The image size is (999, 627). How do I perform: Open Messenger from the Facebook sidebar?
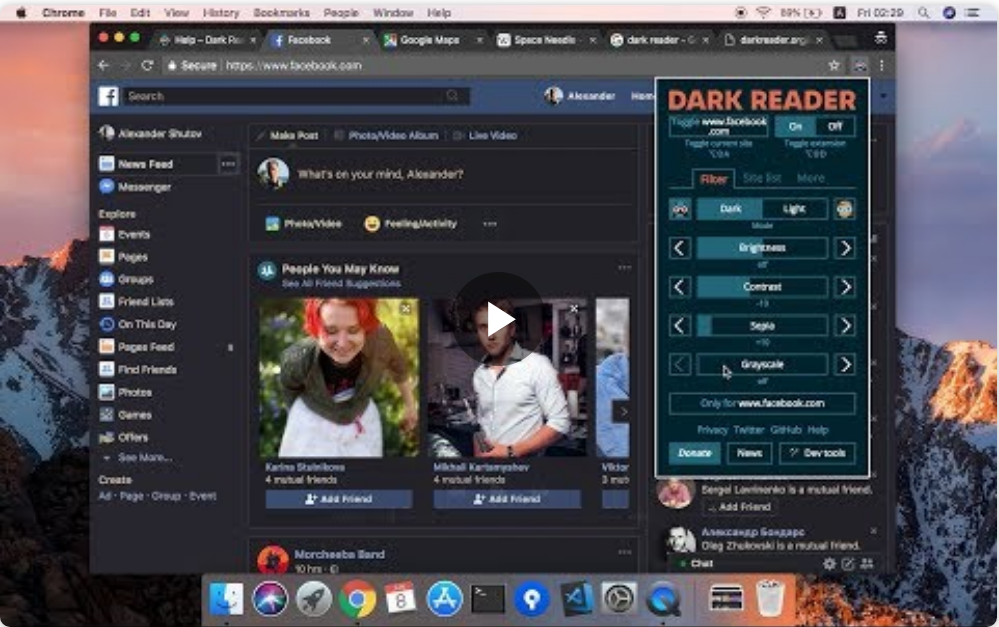point(145,186)
